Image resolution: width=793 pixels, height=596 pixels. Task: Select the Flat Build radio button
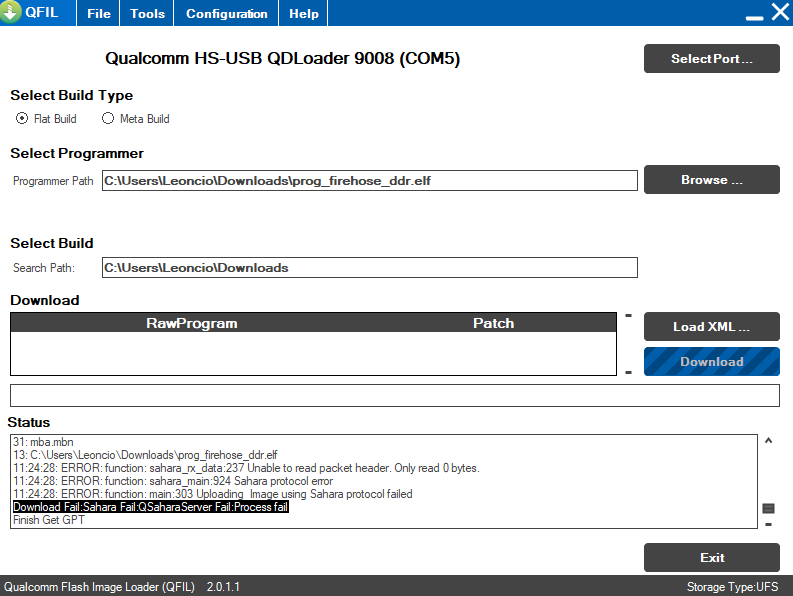pyautogui.click(x=22, y=118)
